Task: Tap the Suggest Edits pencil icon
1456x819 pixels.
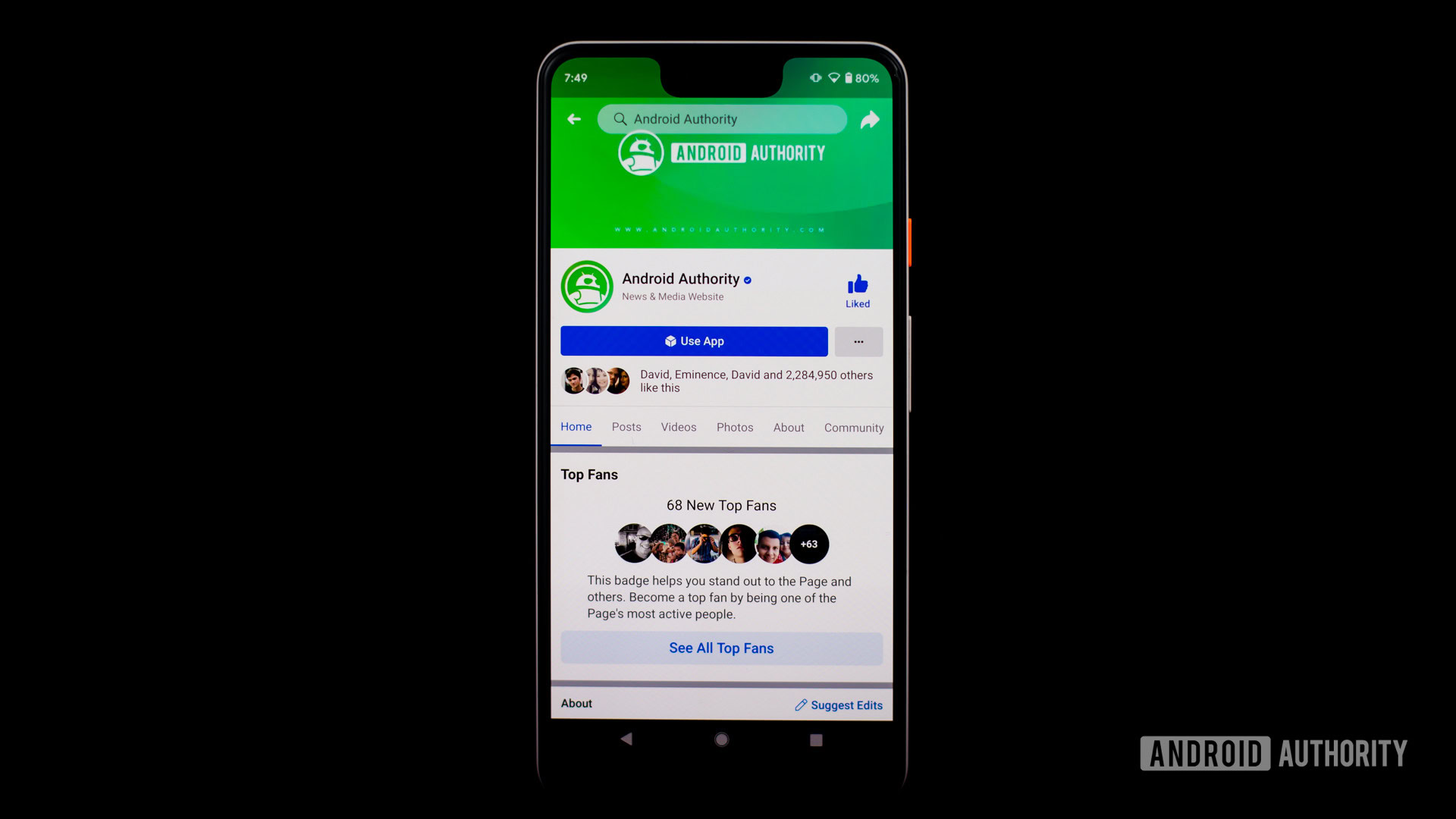Action: [x=800, y=705]
